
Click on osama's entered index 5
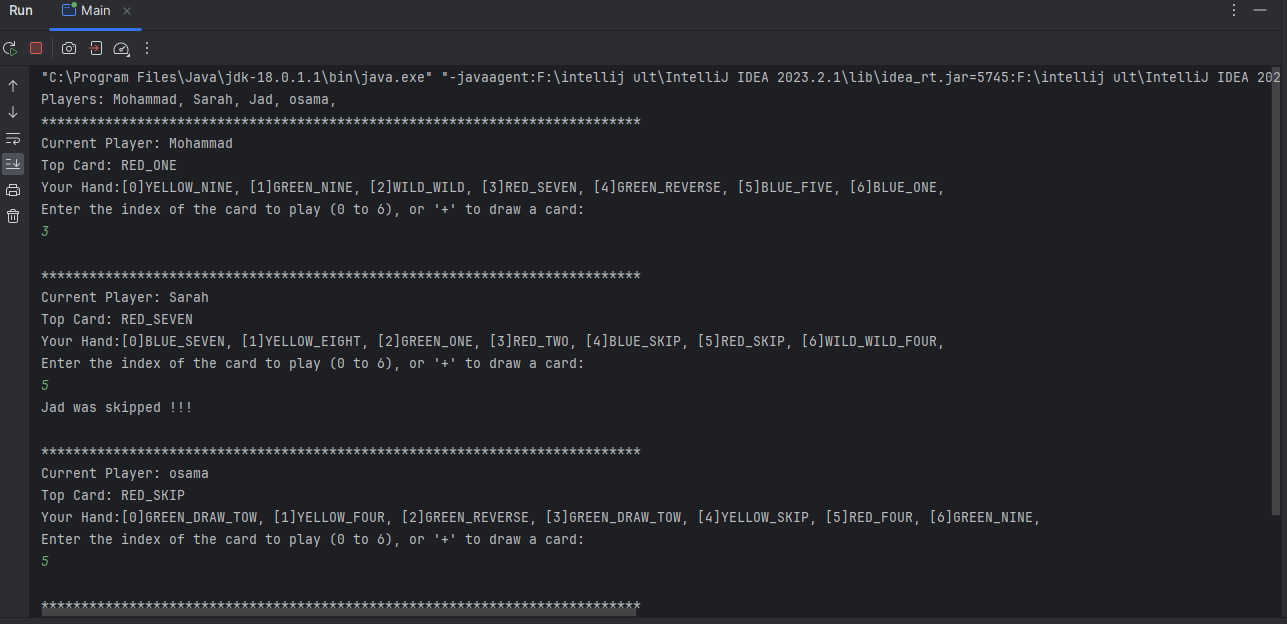(45, 561)
